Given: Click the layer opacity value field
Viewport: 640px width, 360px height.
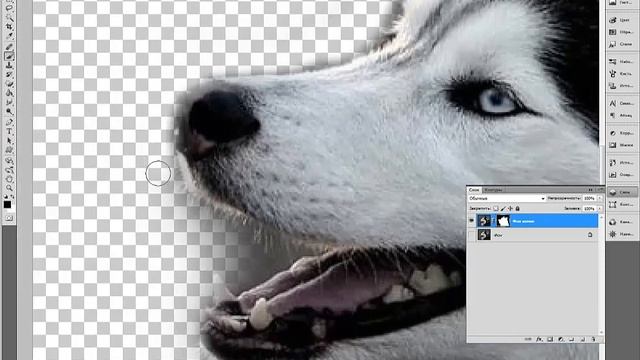Looking at the screenshot, I should (589, 198).
